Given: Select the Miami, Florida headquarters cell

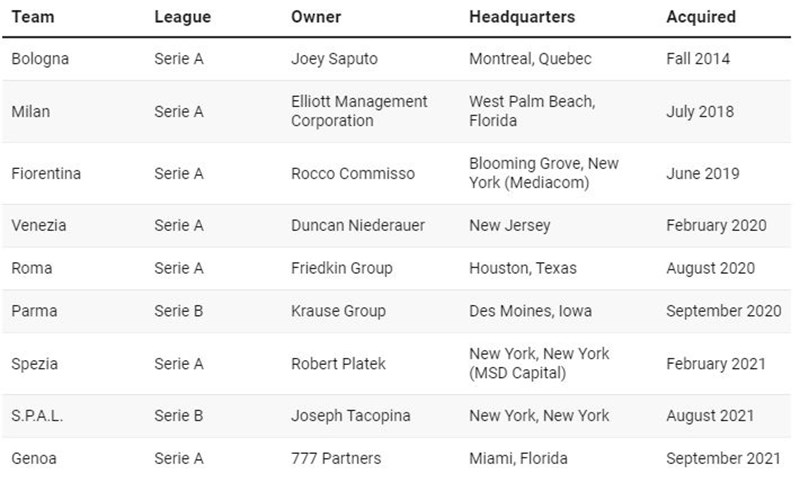Looking at the screenshot, I should click(518, 459).
